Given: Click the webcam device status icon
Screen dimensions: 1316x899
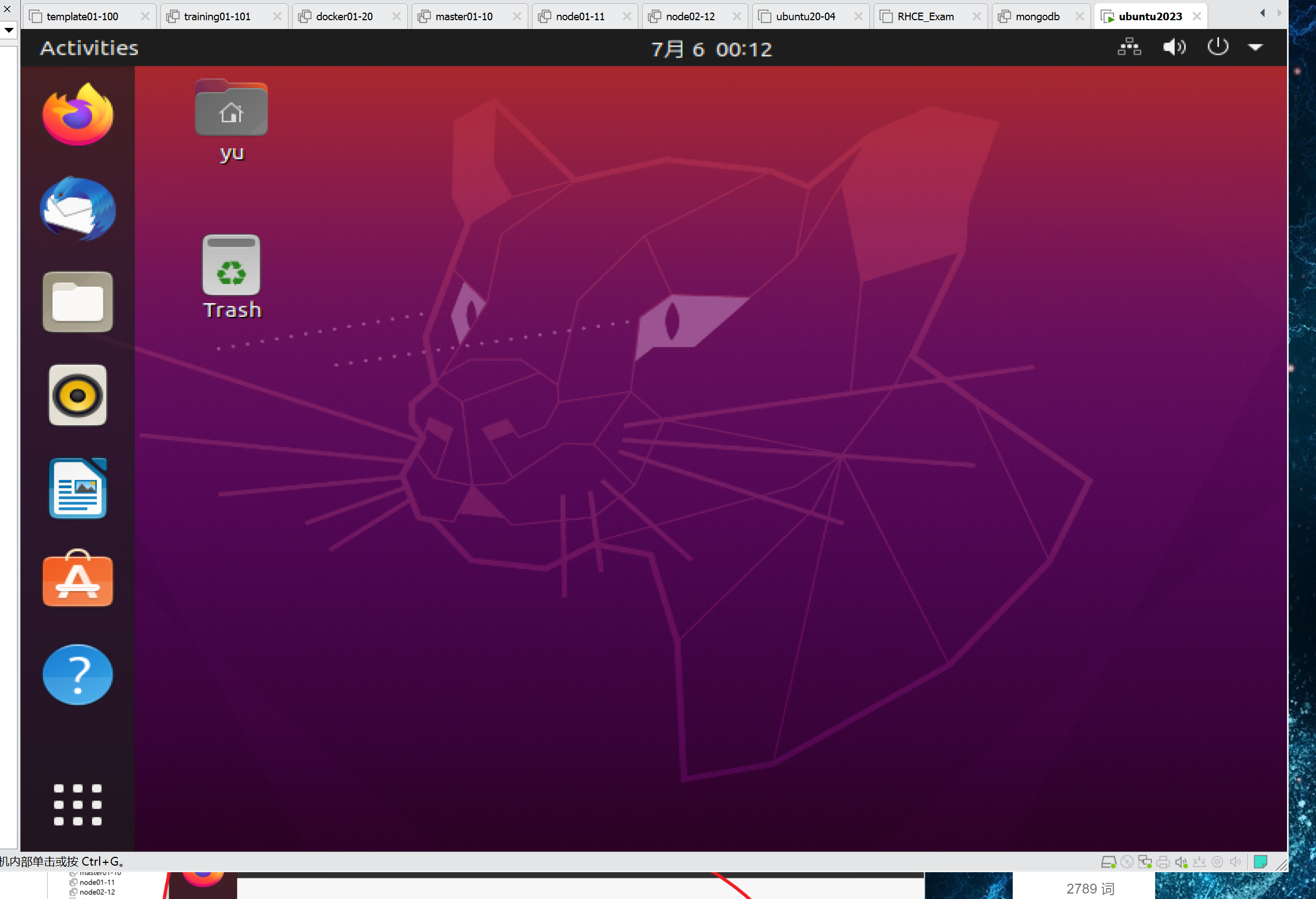Looking at the screenshot, I should tap(1217, 862).
